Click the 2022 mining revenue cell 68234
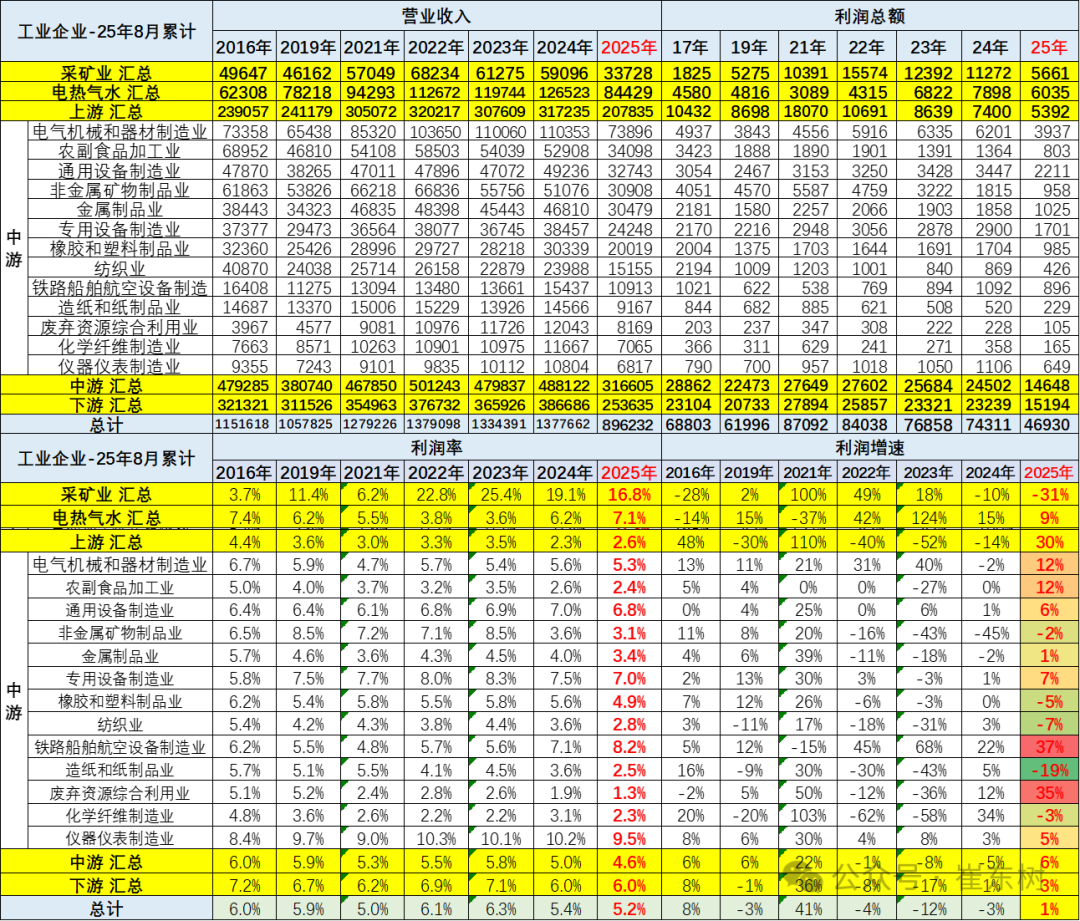The height and width of the screenshot is (921, 1080). pos(436,73)
